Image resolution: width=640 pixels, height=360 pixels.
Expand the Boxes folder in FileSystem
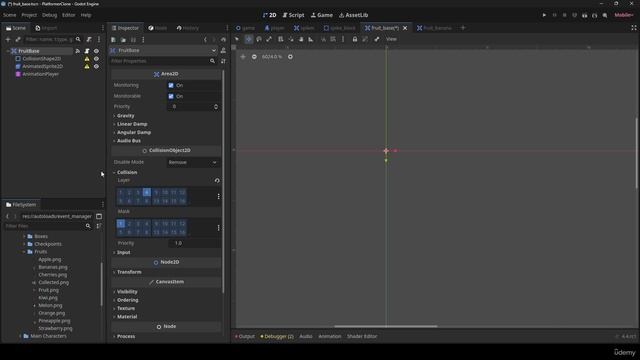pos(24,236)
